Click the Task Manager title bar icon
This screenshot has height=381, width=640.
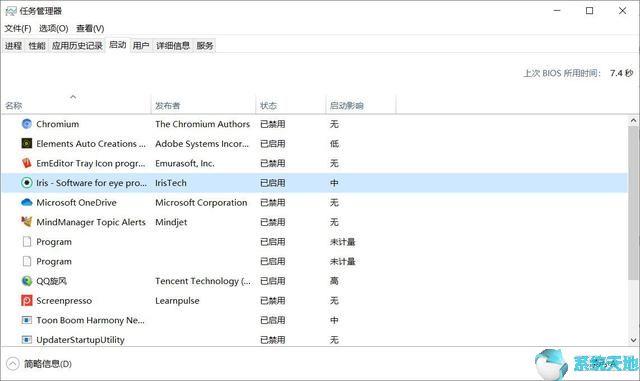point(11,11)
